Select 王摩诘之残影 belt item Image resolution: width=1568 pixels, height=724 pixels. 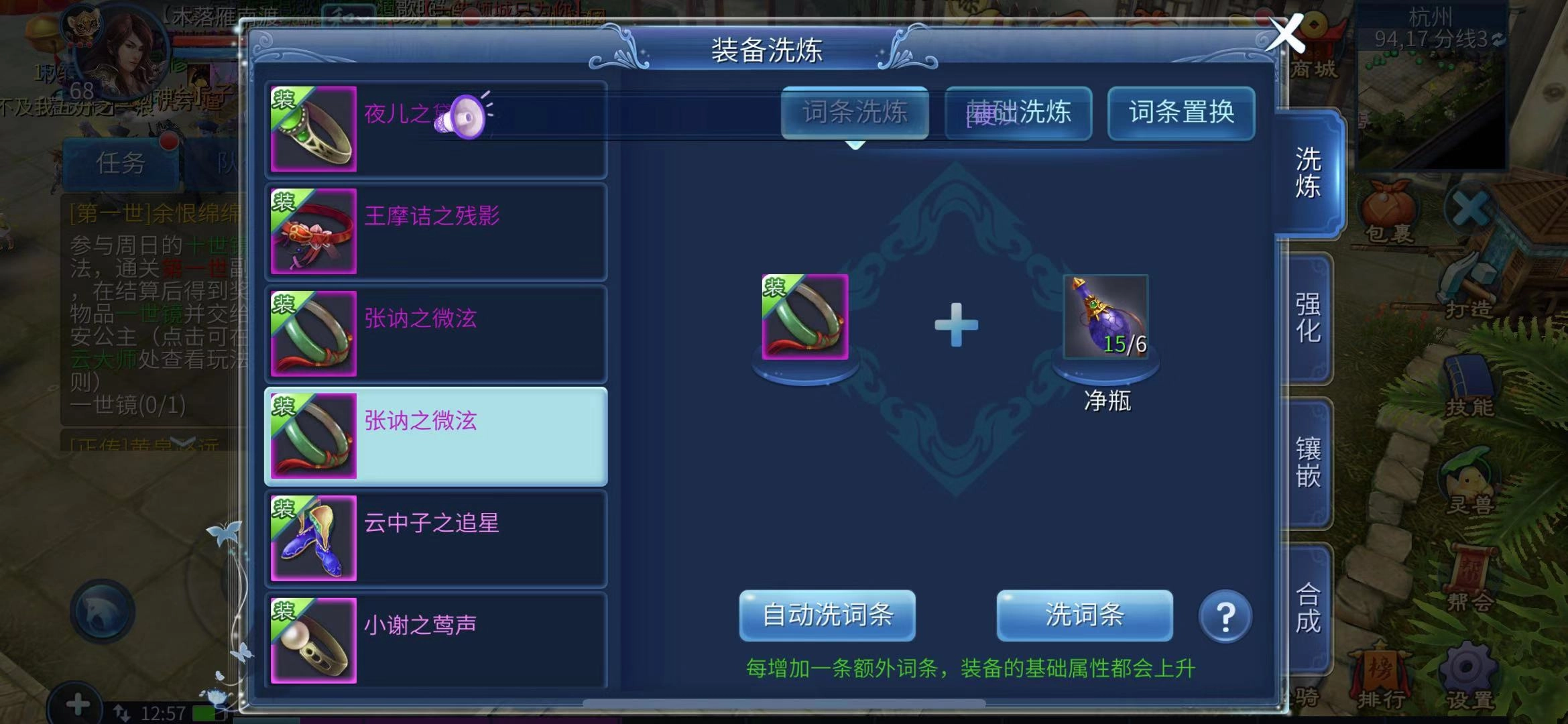pyautogui.click(x=436, y=231)
